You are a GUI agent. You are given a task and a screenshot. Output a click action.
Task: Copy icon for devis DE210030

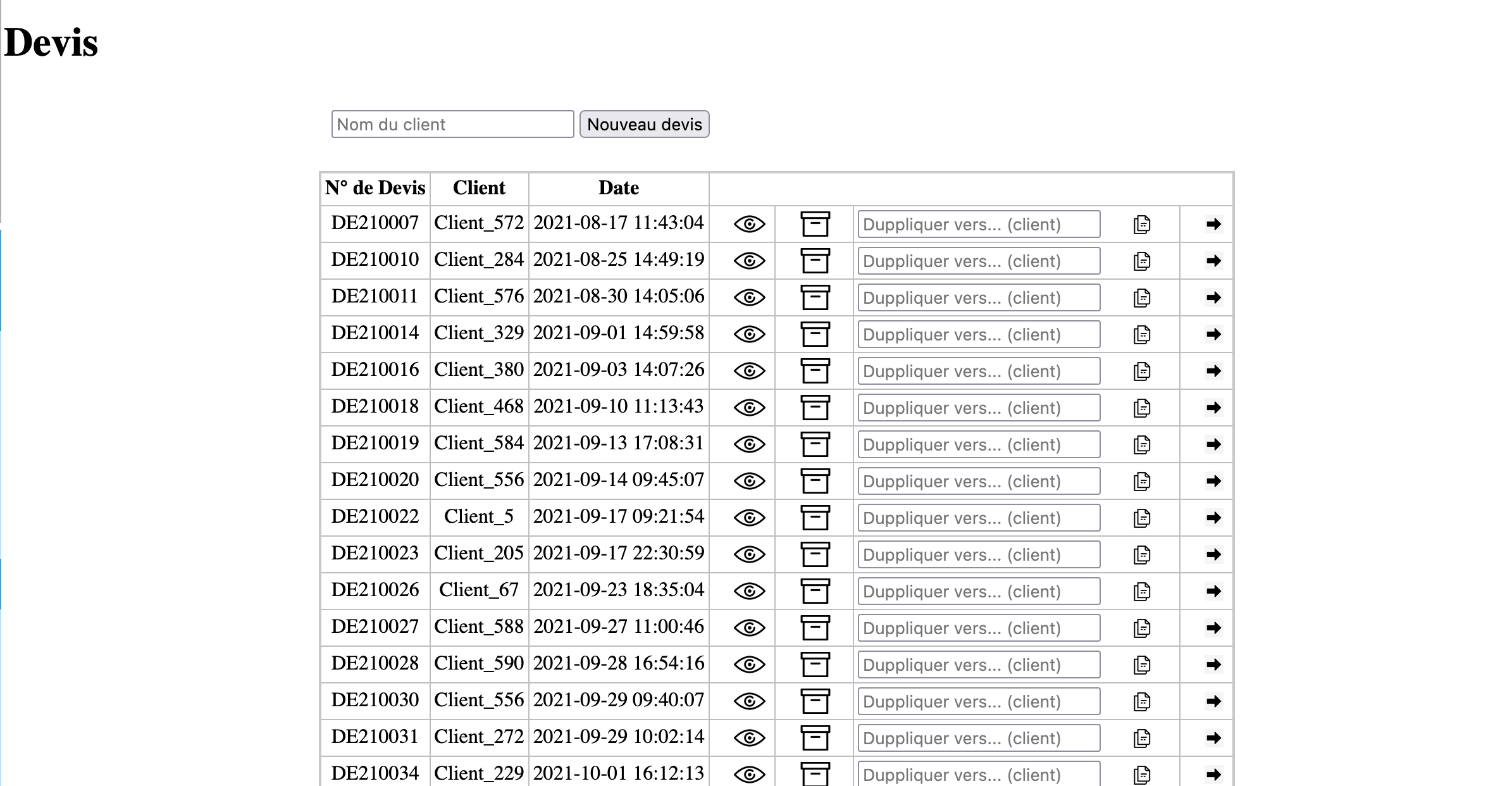tap(1142, 701)
